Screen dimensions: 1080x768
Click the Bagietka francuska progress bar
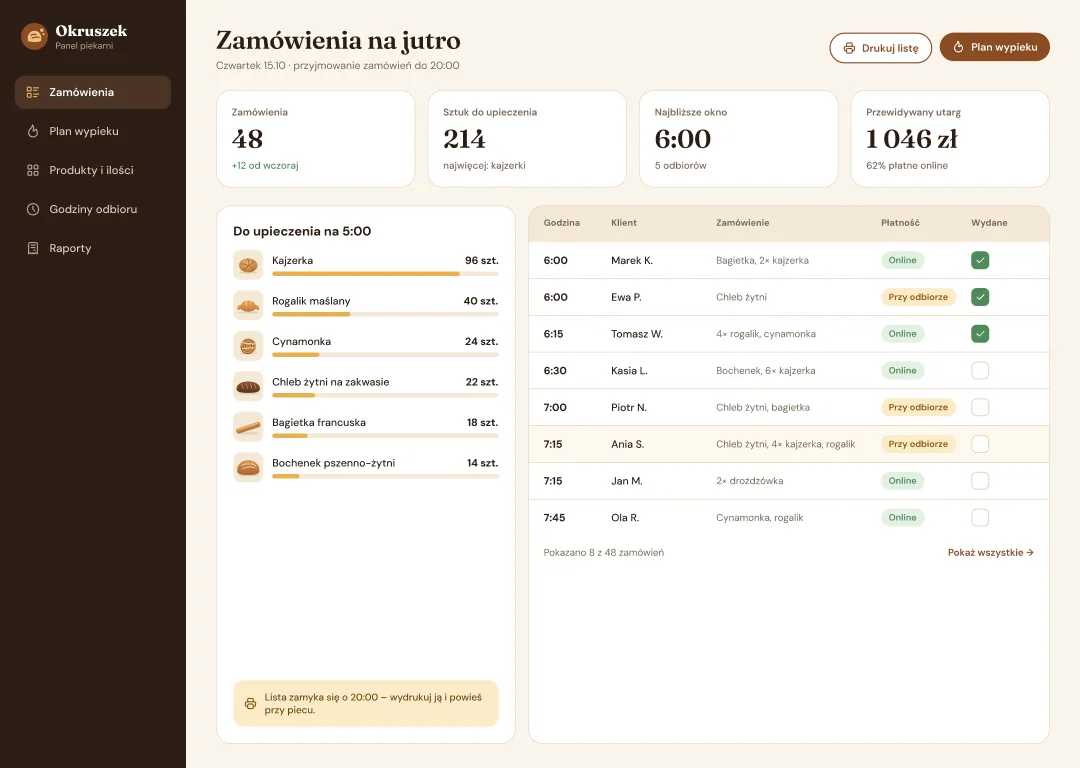click(x=385, y=436)
